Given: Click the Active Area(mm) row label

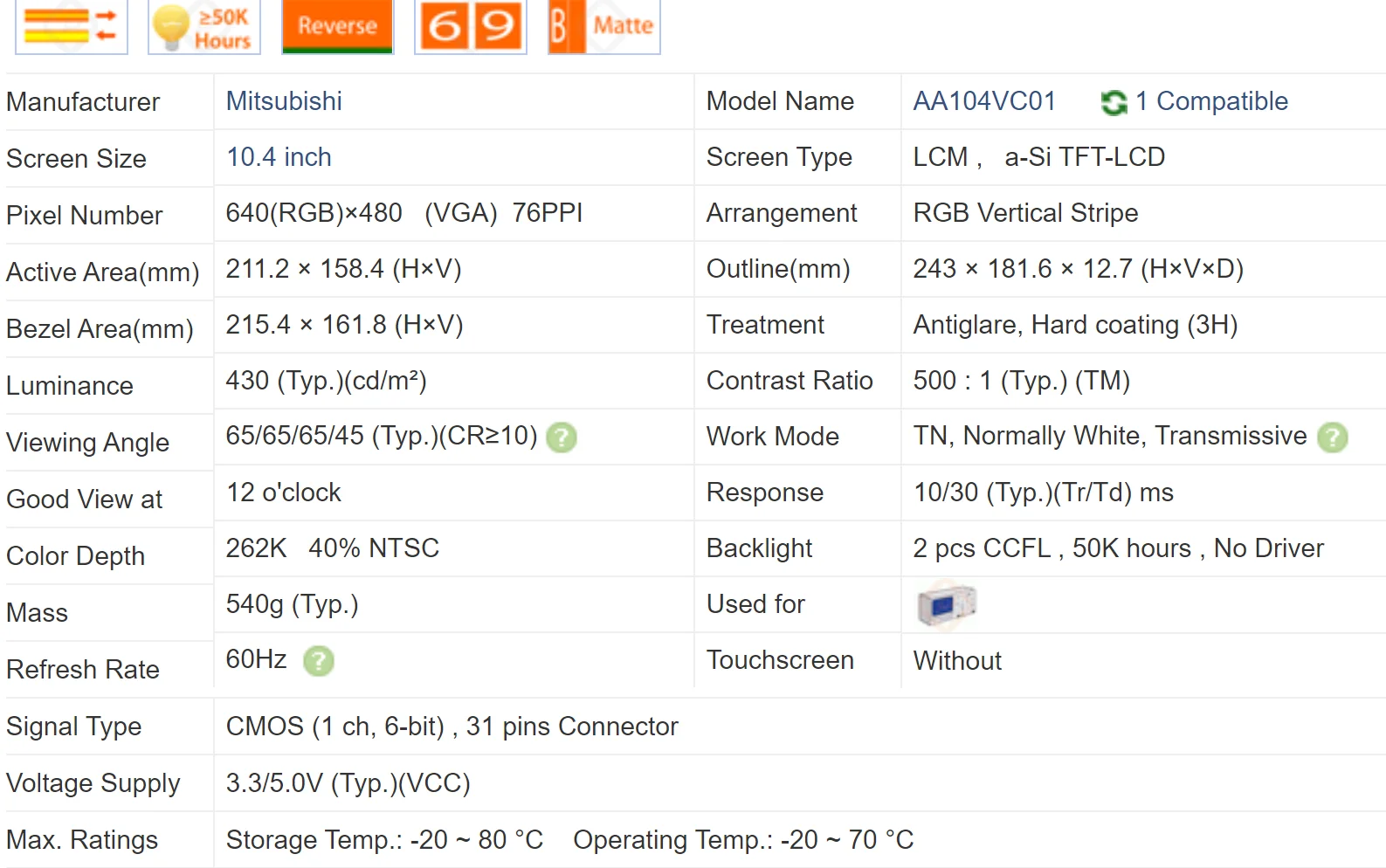Looking at the screenshot, I should tap(102, 272).
